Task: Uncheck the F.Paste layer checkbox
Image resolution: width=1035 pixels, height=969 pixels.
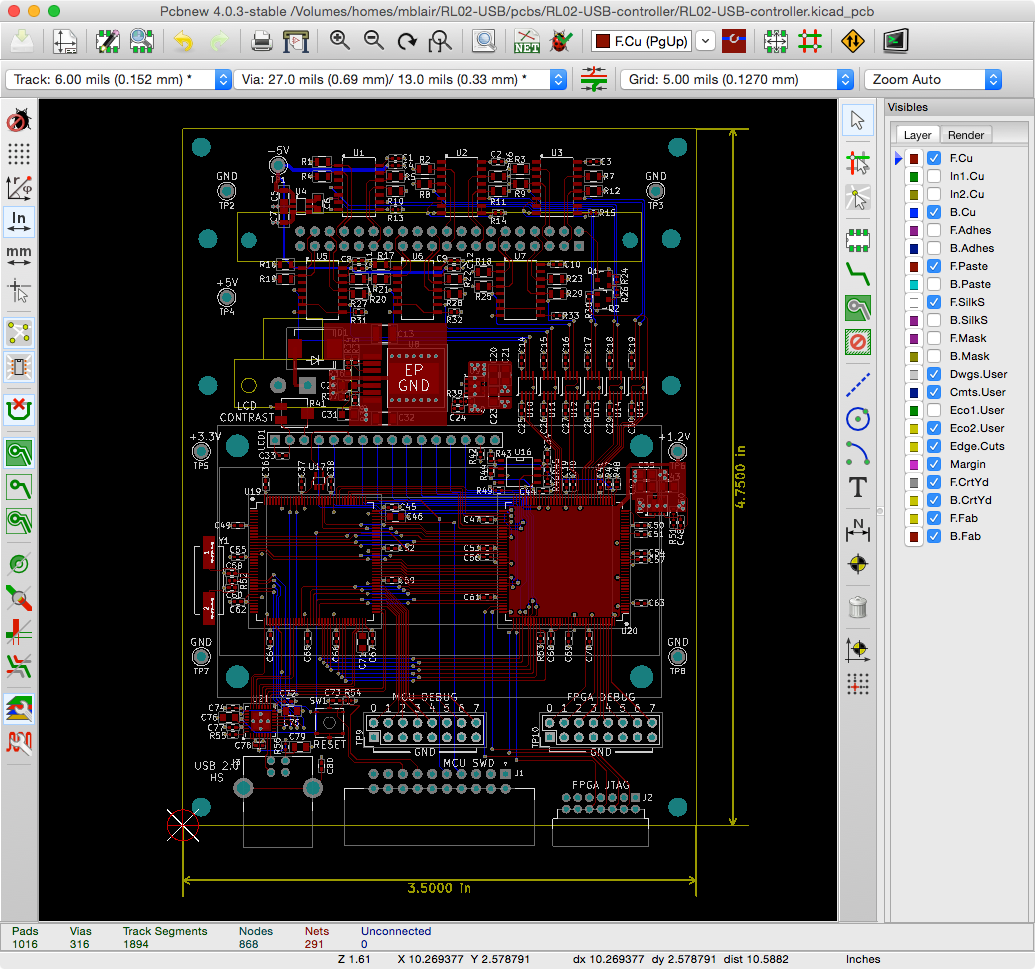Action: 933,266
